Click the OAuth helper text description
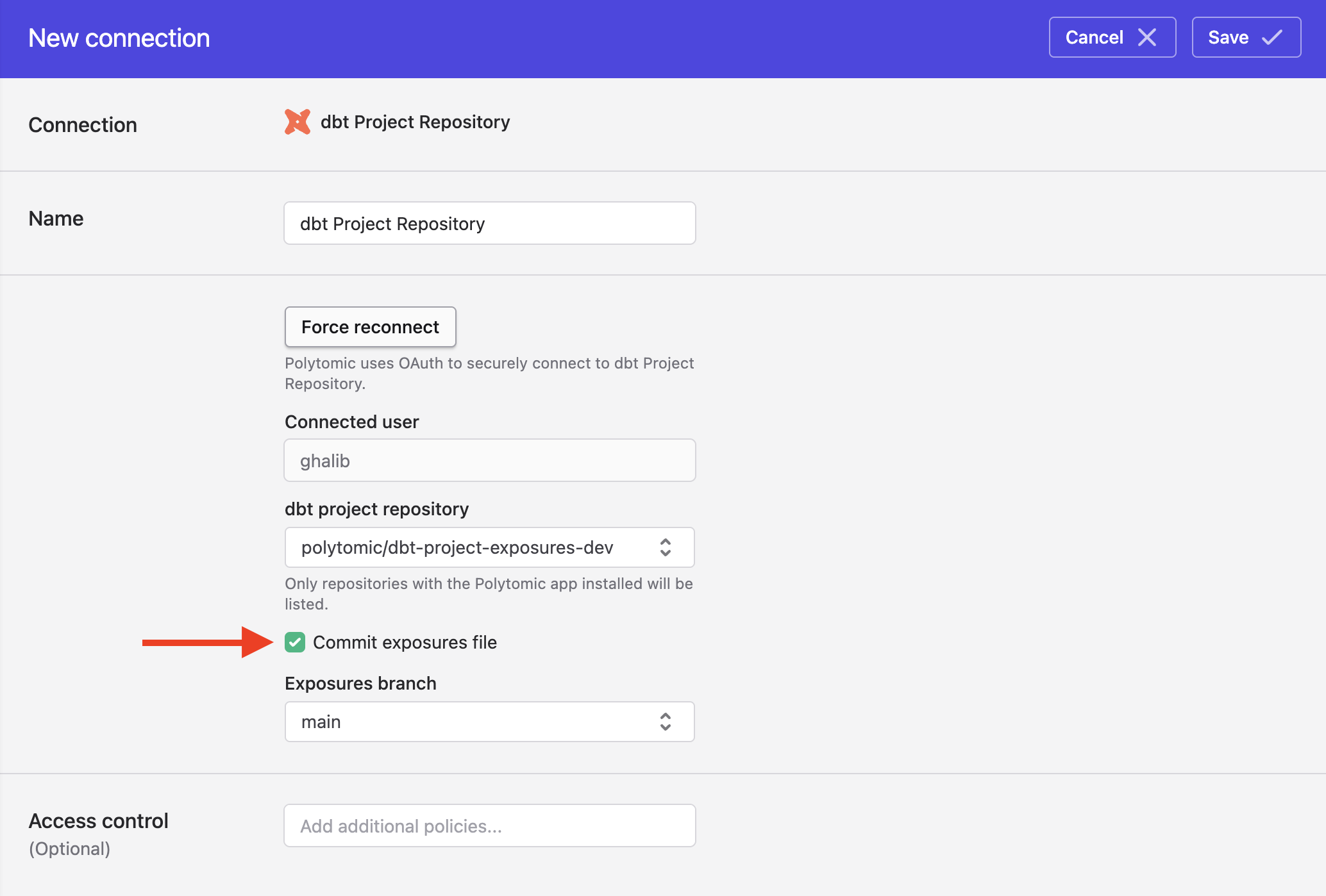 489,373
